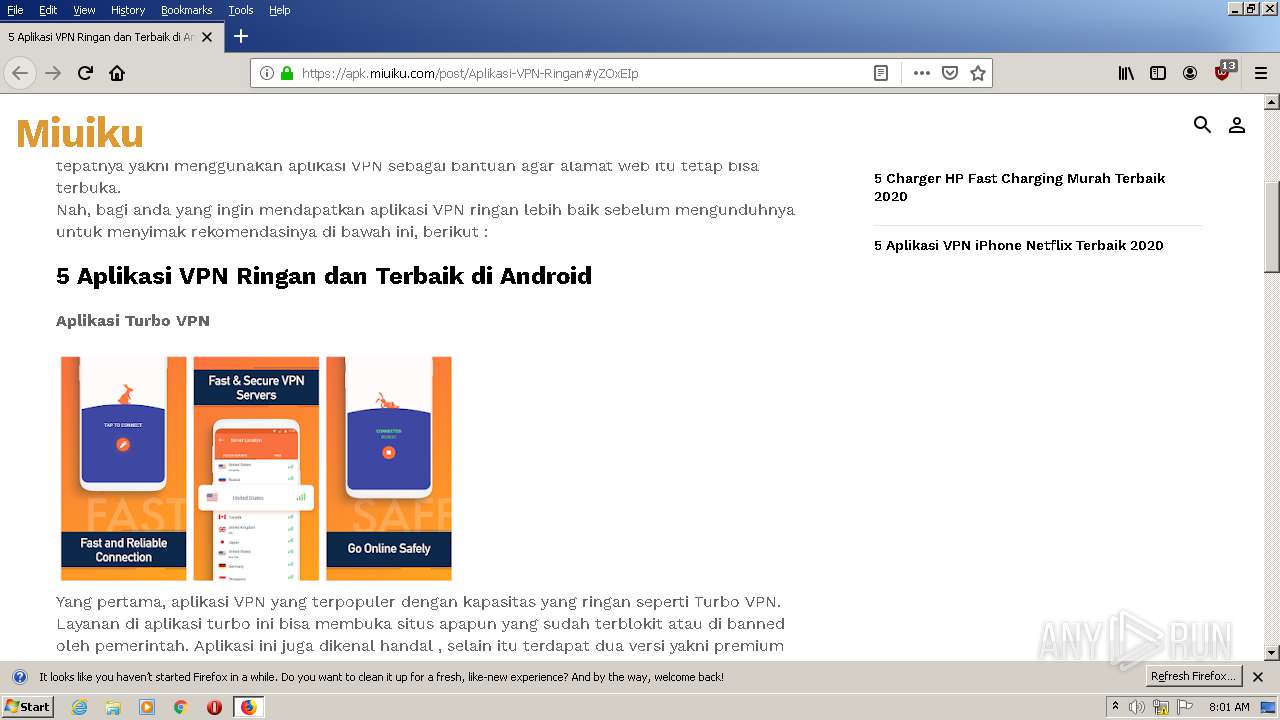Close the 5 Aplikasi VPN Ringan tab
Image resolution: width=1280 pixels, height=720 pixels.
click(x=207, y=37)
